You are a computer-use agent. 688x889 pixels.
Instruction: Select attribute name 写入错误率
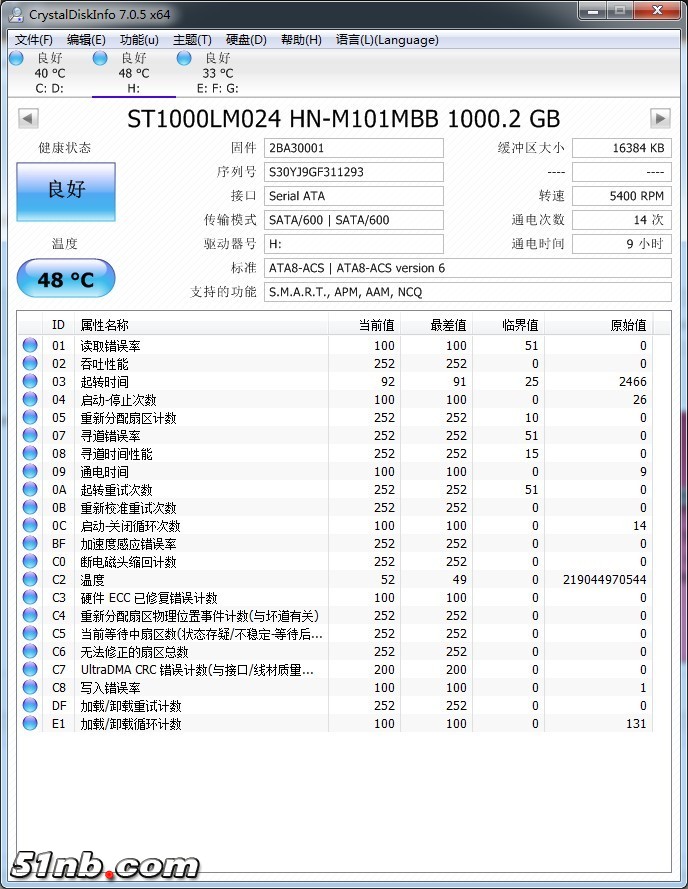point(111,688)
